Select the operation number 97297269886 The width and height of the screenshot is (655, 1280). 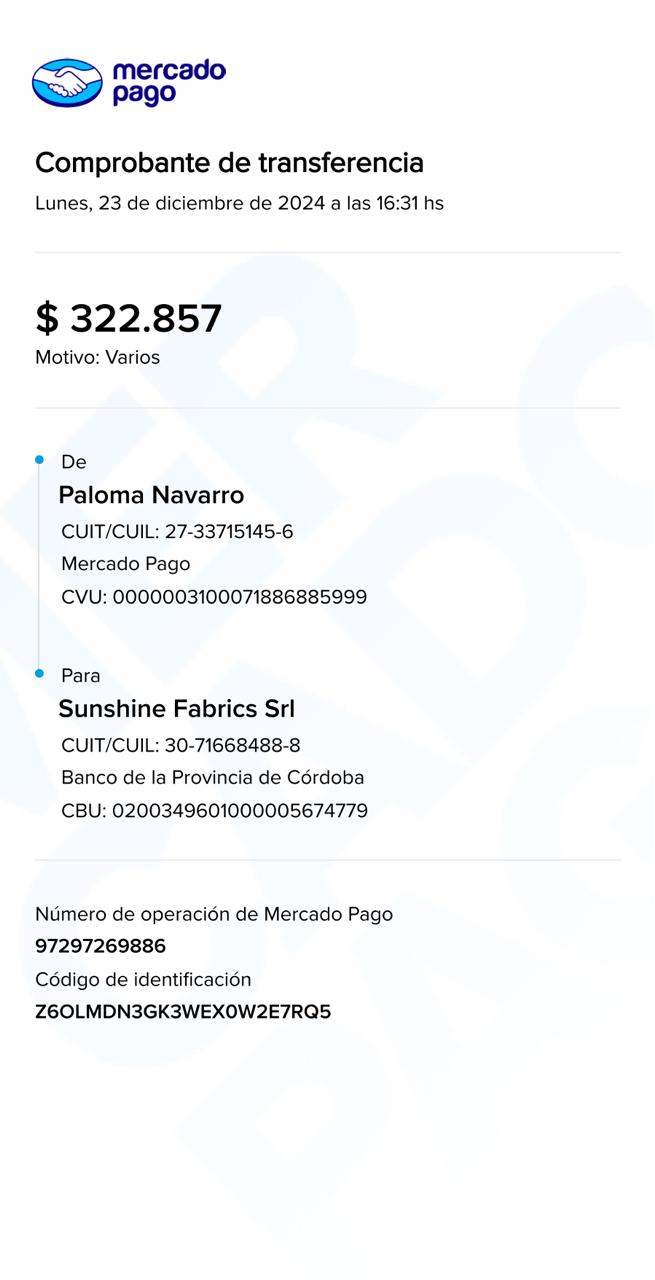click(100, 946)
